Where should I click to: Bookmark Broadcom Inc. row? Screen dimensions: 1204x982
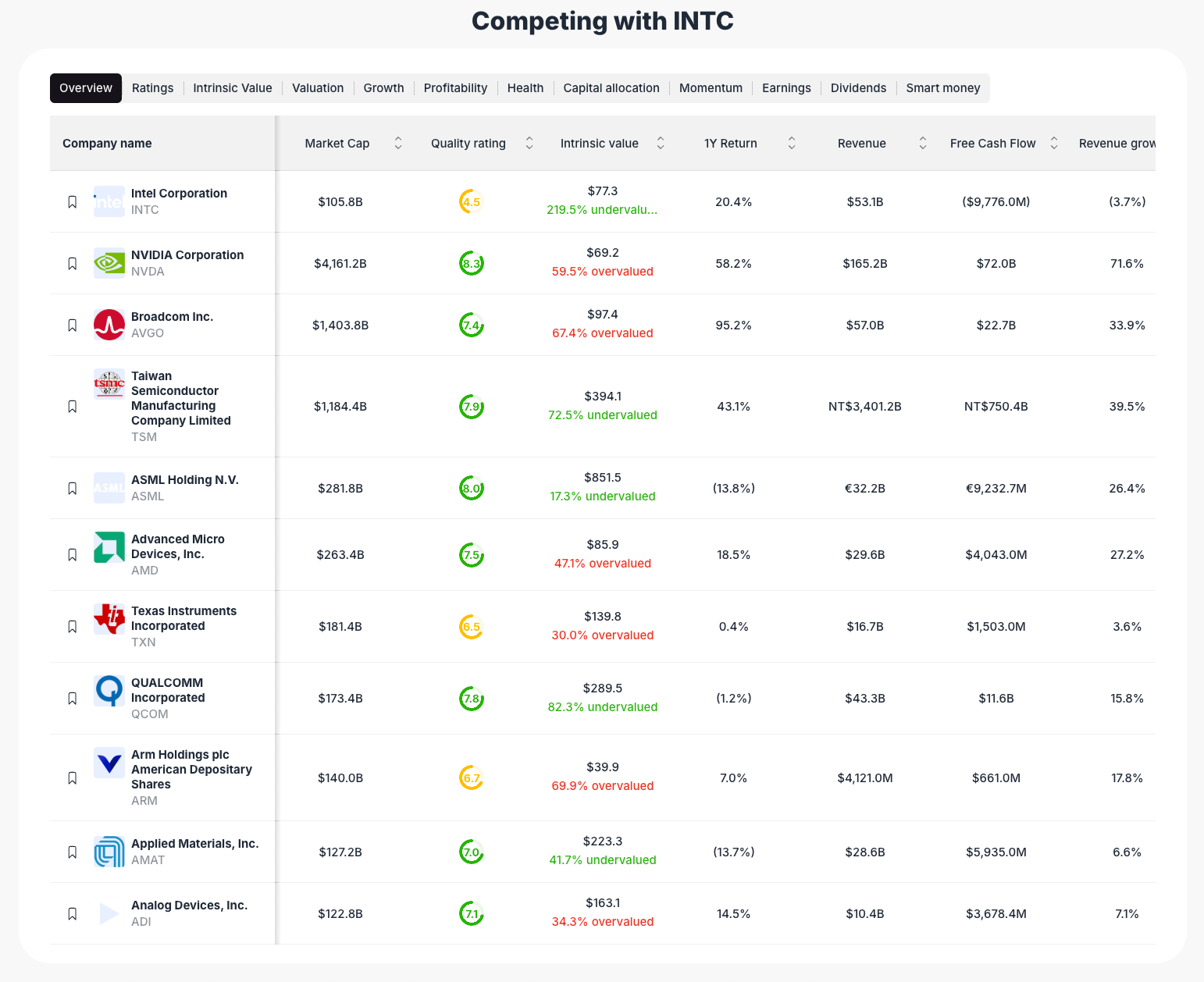pos(73,325)
